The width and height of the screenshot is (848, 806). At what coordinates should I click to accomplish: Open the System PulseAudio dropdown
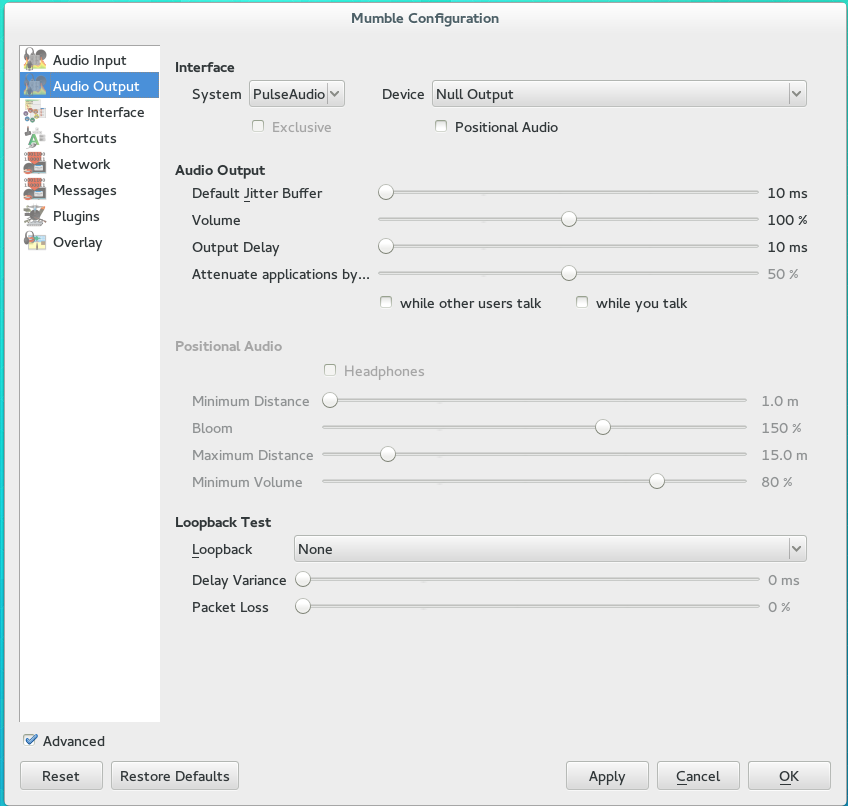[296, 94]
